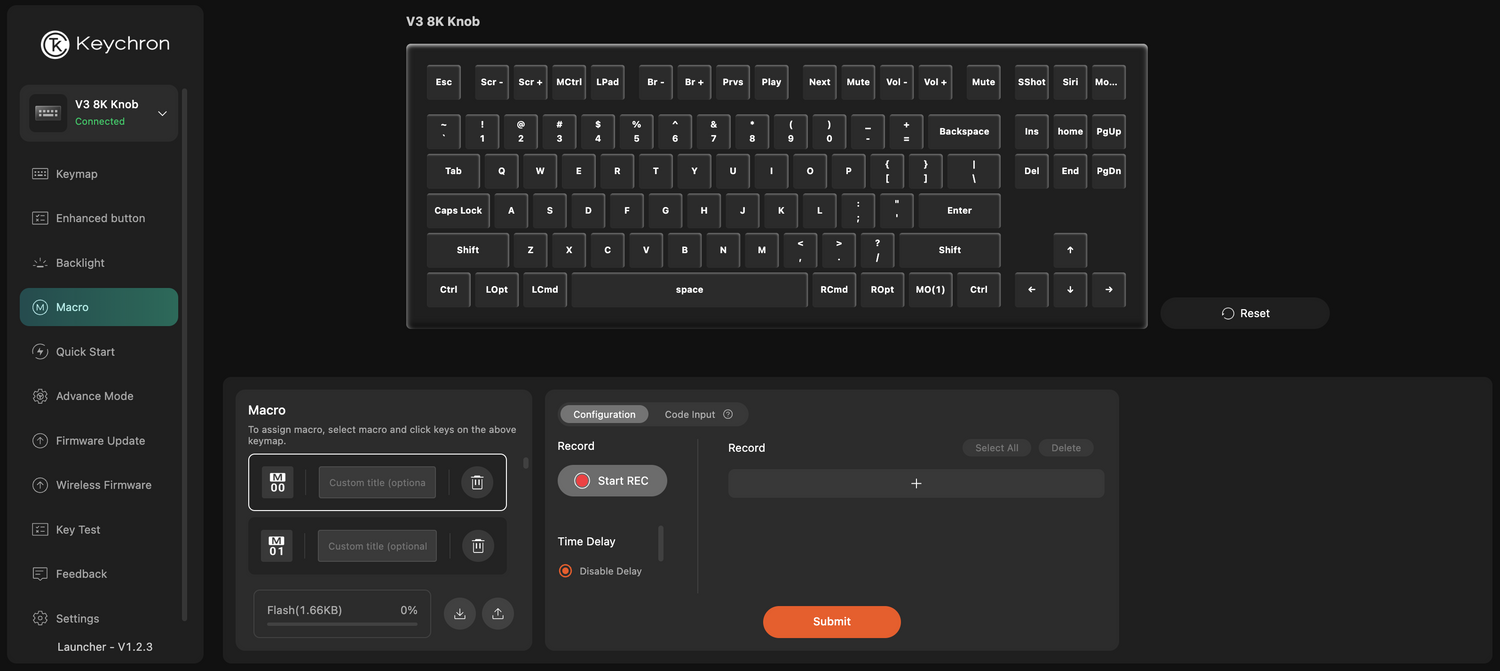
Task: Select the M01 macro slot icon
Action: (x=277, y=546)
